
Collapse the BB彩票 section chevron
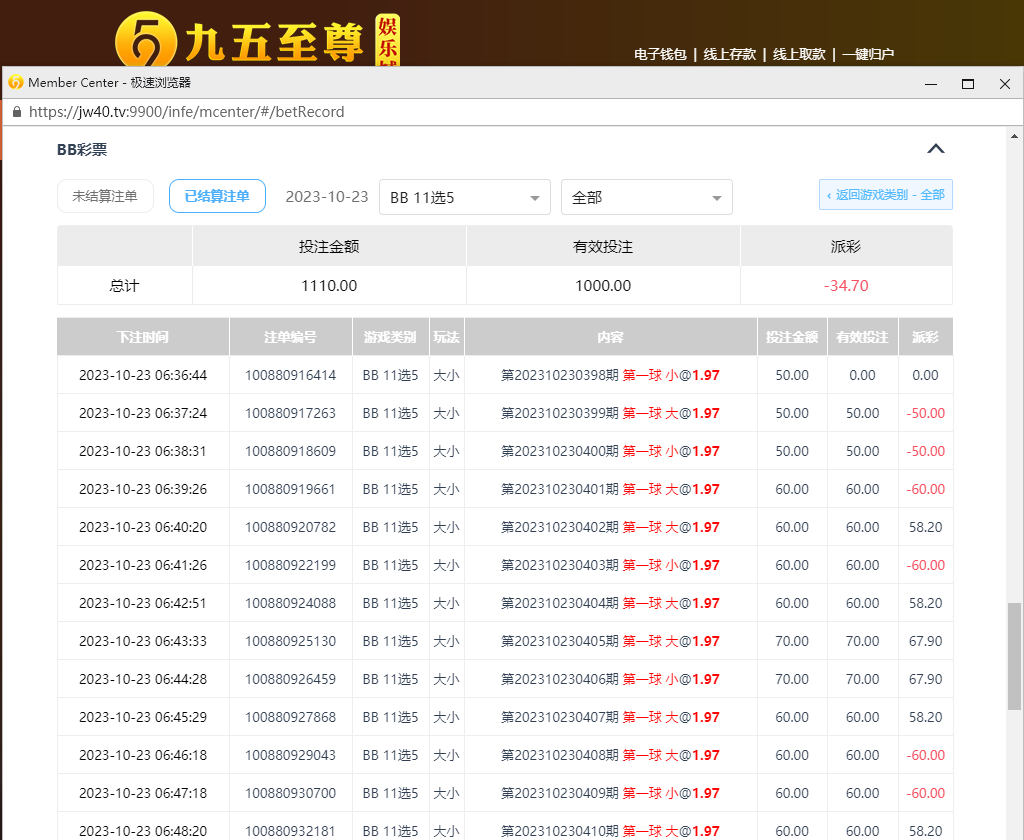[935, 149]
